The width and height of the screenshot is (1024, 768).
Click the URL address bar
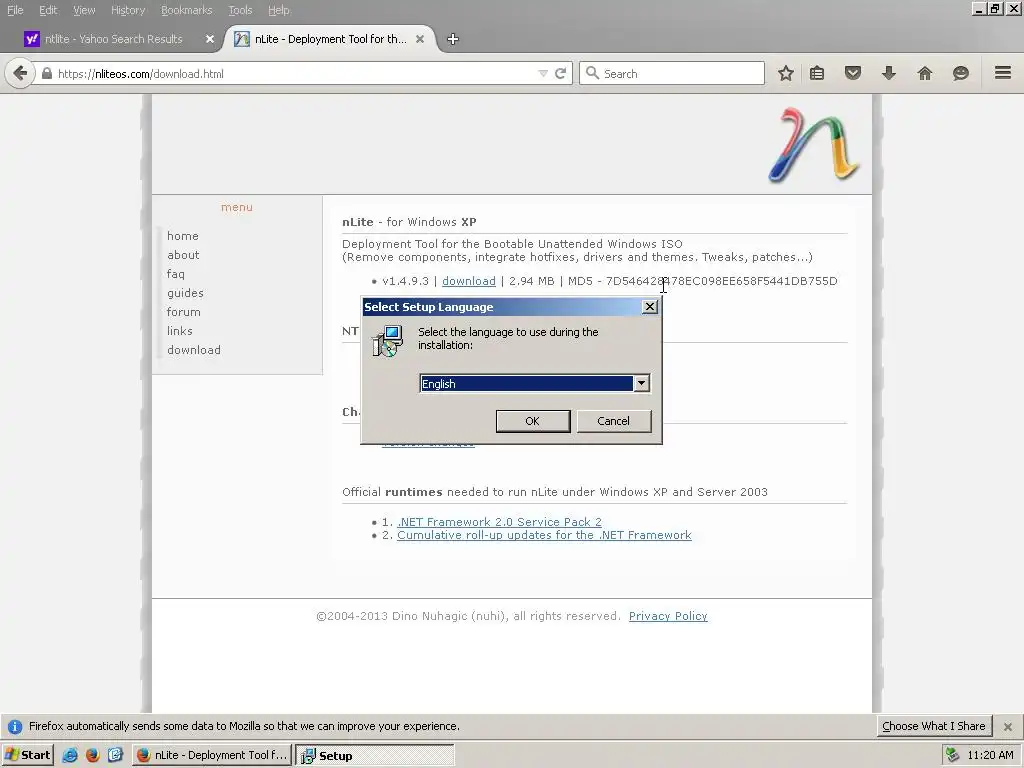(x=294, y=73)
